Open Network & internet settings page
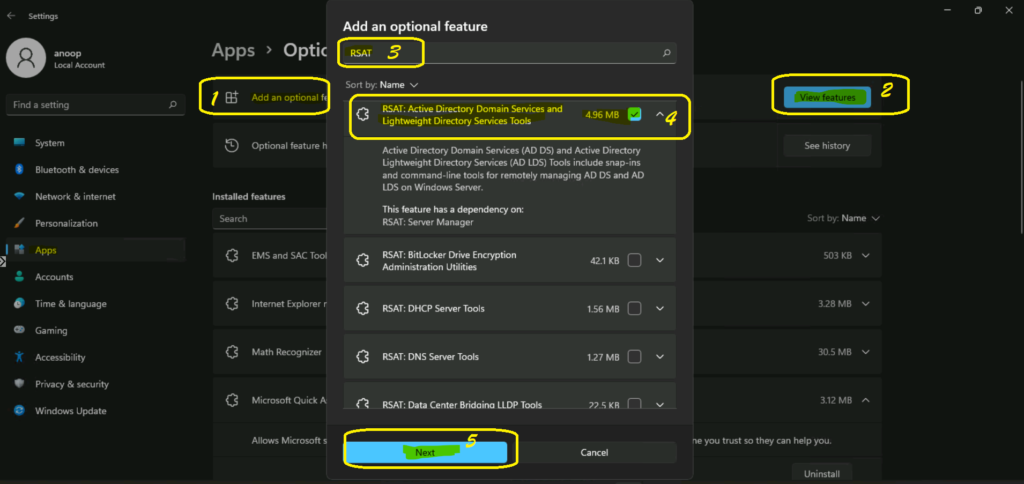Image resolution: width=1024 pixels, height=484 pixels. click(95, 196)
